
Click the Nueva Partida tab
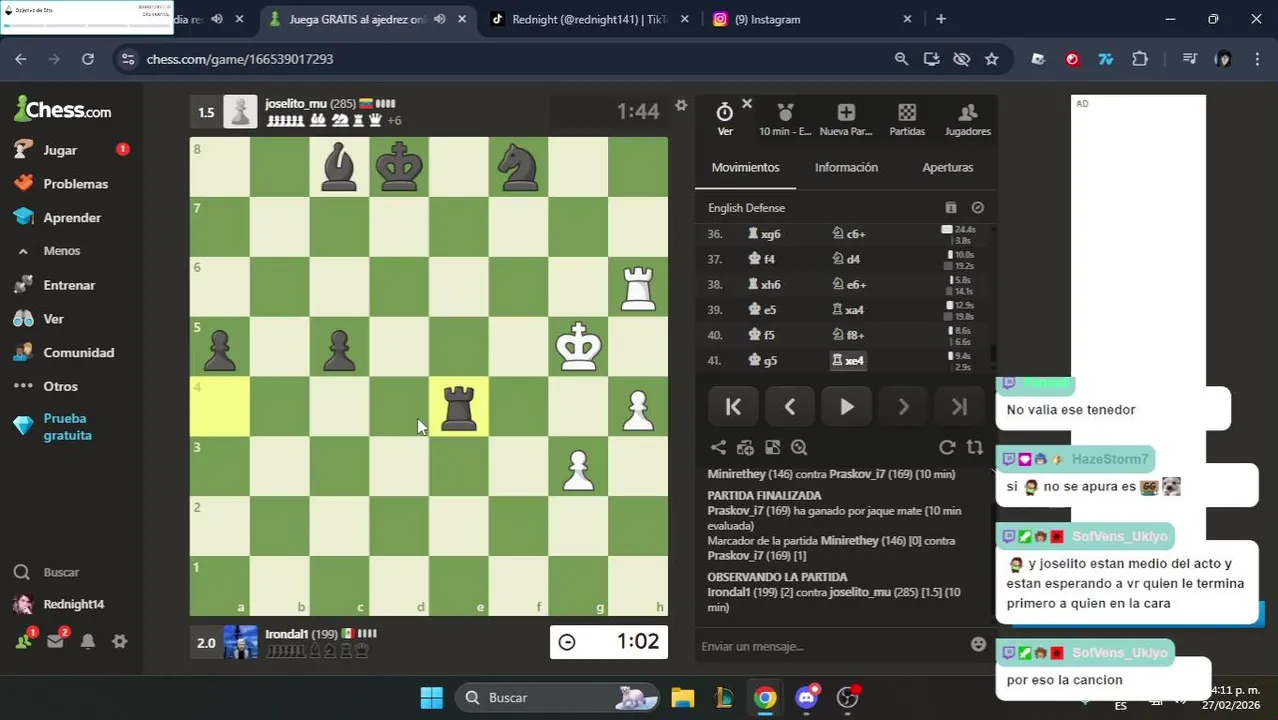pos(846,119)
